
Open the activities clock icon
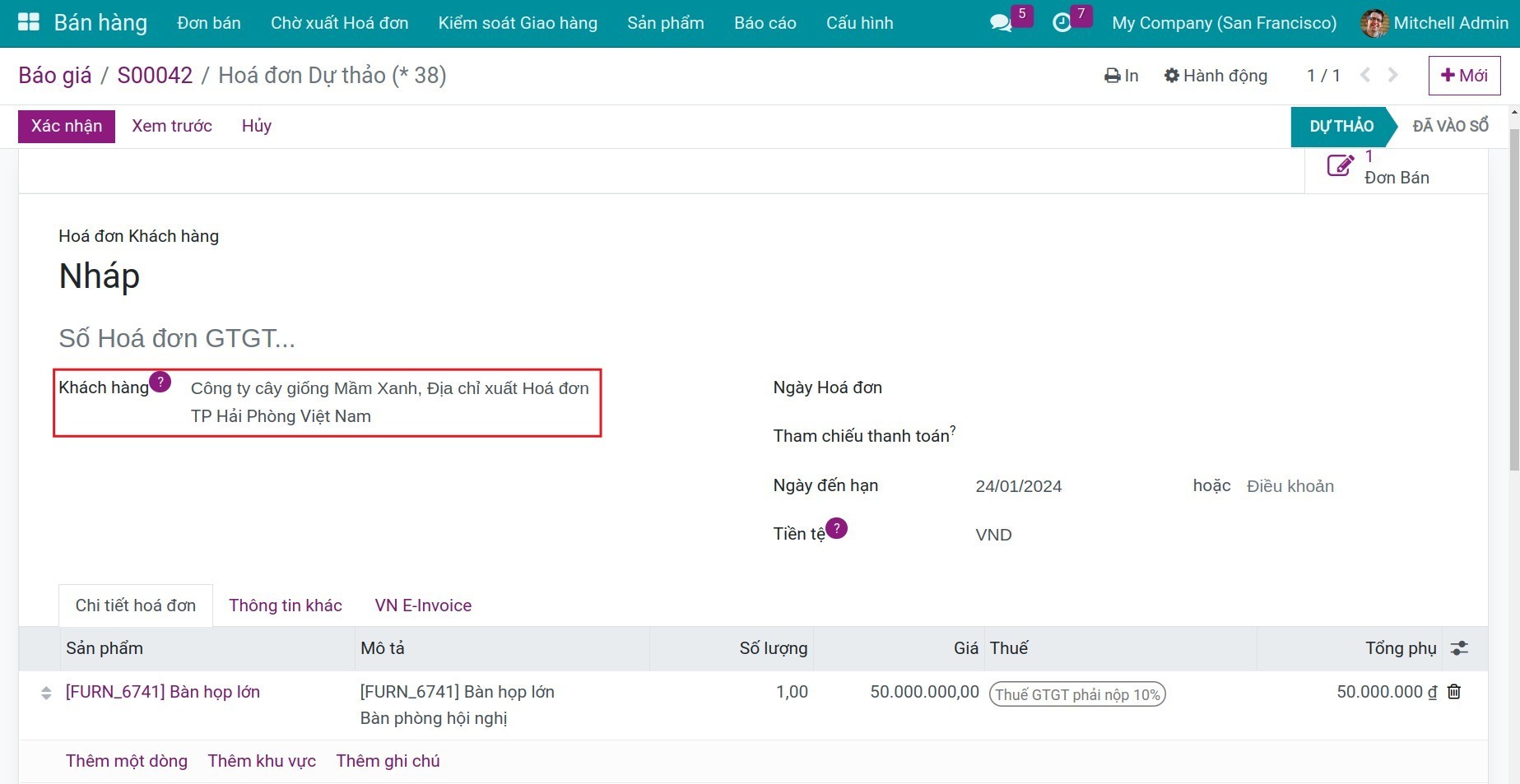coord(1062,23)
